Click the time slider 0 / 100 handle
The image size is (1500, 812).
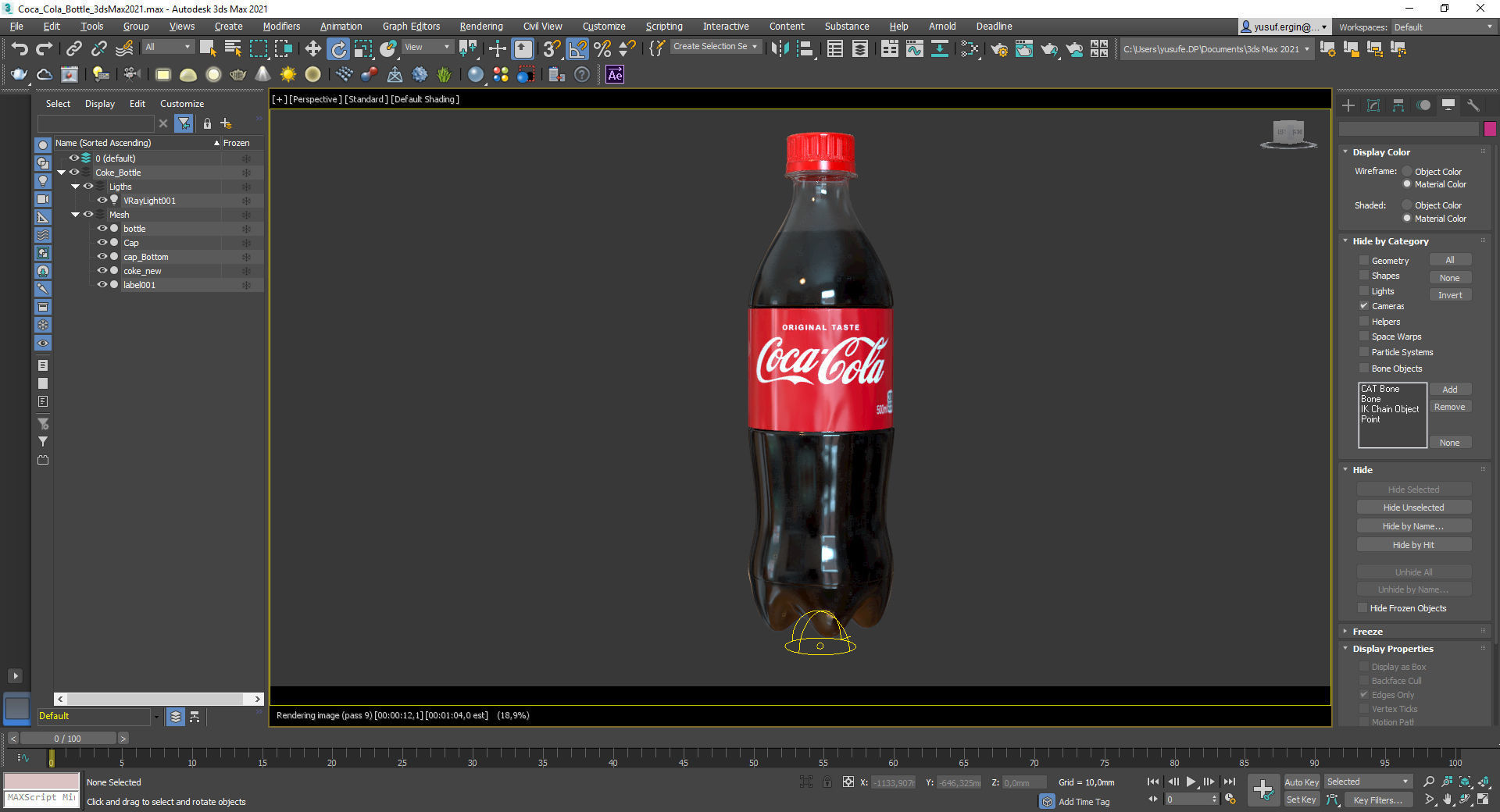[x=67, y=739]
